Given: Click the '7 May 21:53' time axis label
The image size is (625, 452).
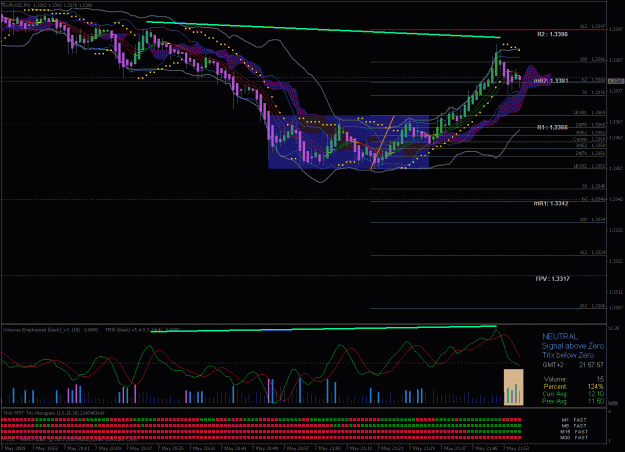Looking at the screenshot, I should click(516, 448).
